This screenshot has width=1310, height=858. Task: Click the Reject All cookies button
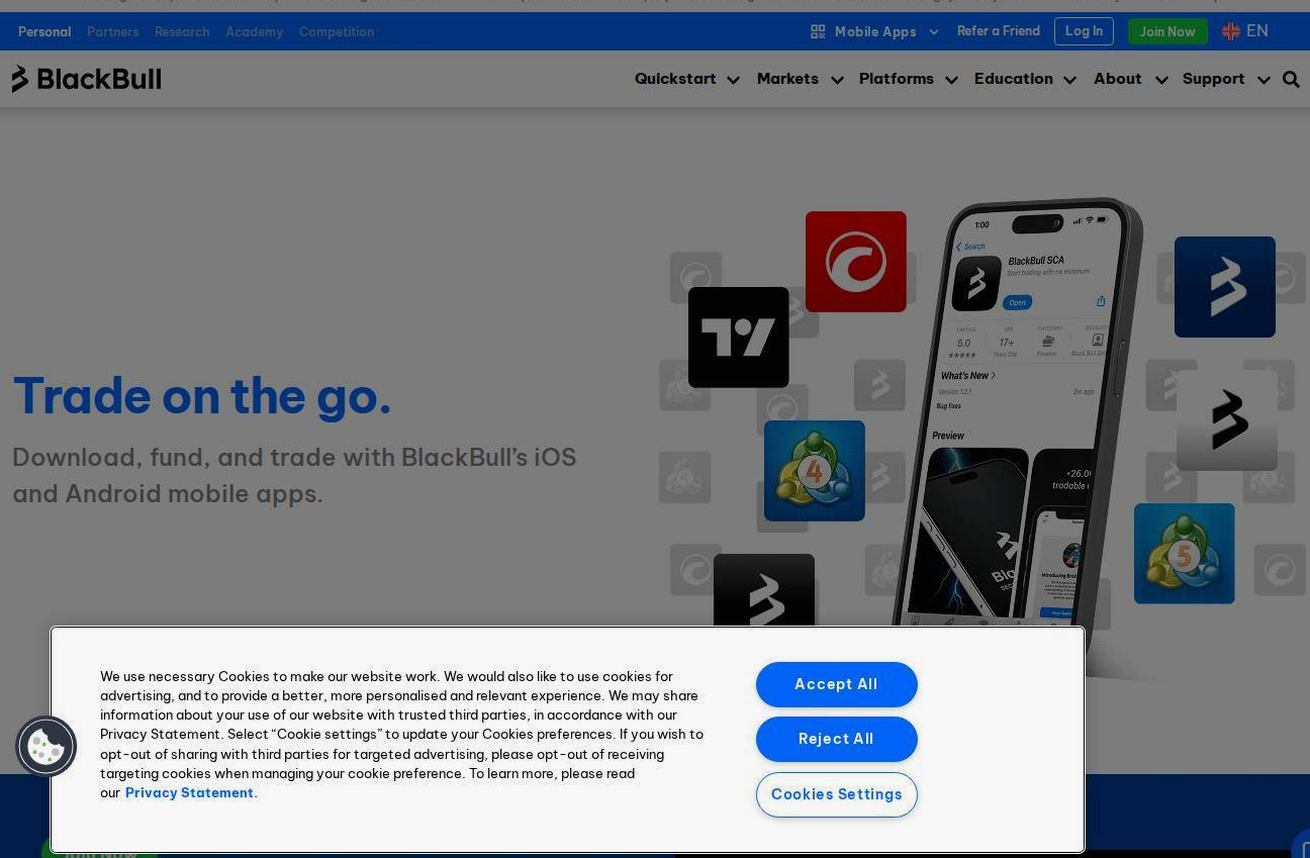[x=836, y=739]
